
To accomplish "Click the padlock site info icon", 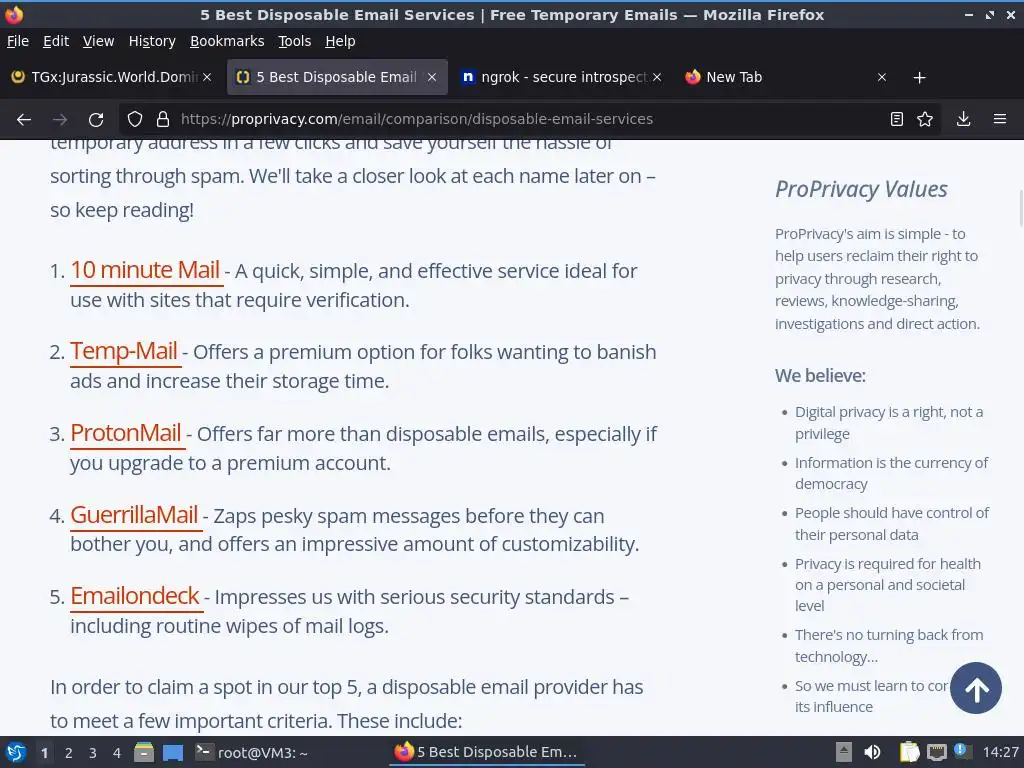I will tap(163, 119).
